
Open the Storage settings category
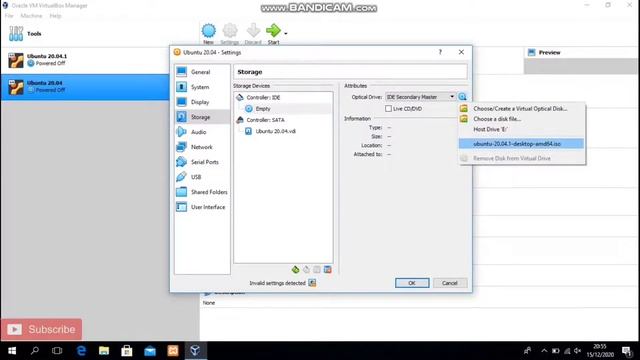tap(202, 117)
